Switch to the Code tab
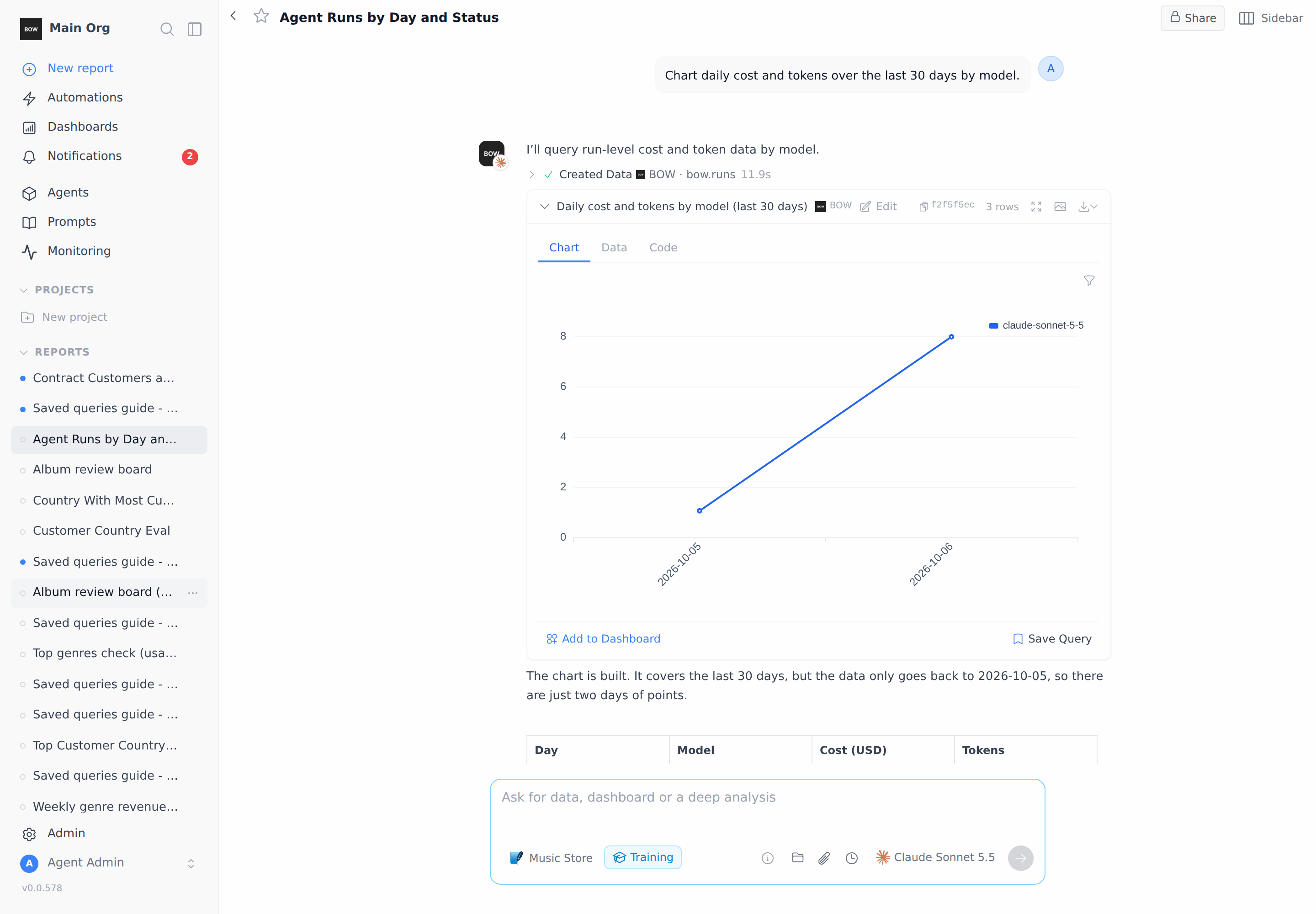Screen dimensions: 1316x914 coord(663,247)
